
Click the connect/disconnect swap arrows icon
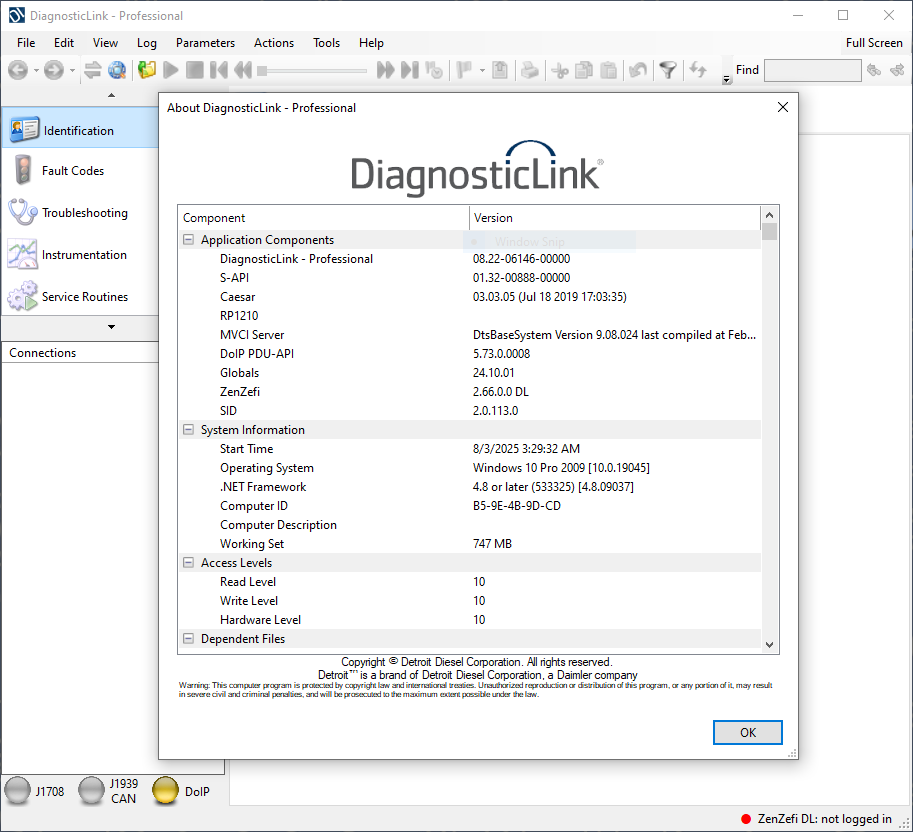tap(93, 70)
